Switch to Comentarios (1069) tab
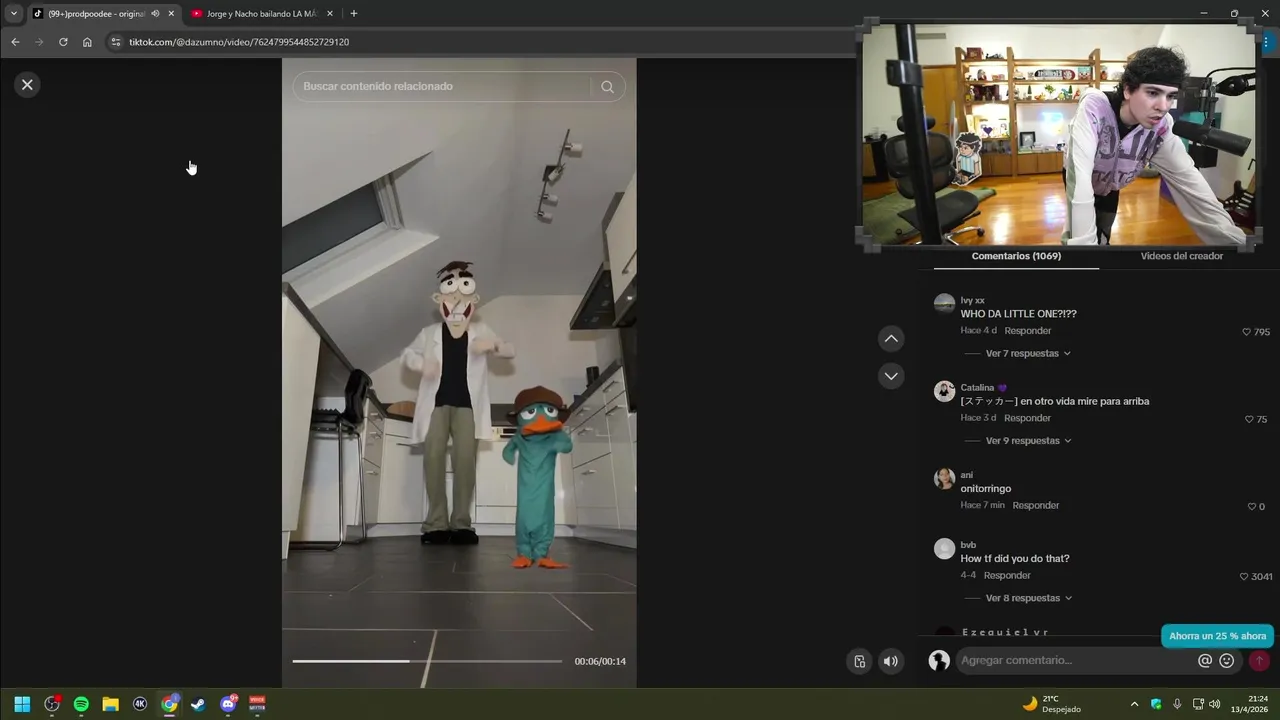This screenshot has width=1280, height=720. pos(1016,257)
